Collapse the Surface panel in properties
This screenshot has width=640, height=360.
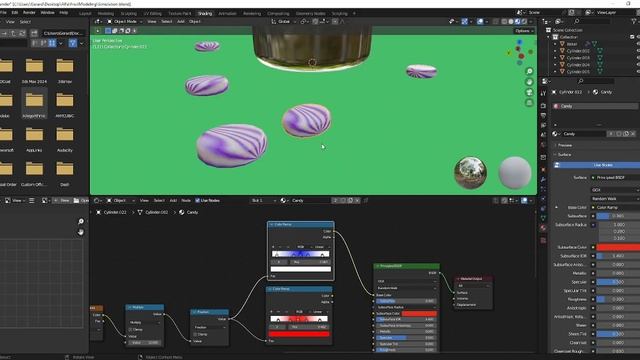coord(564,155)
